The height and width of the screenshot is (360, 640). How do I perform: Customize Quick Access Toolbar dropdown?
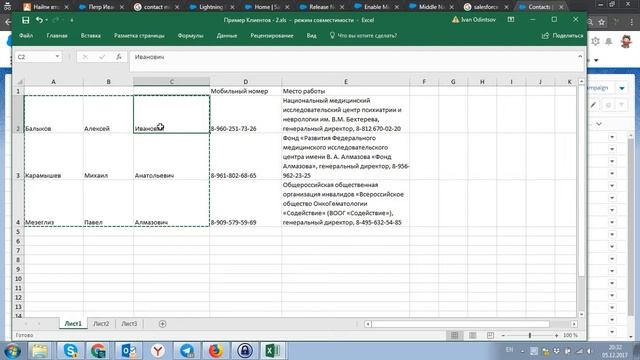72,20
